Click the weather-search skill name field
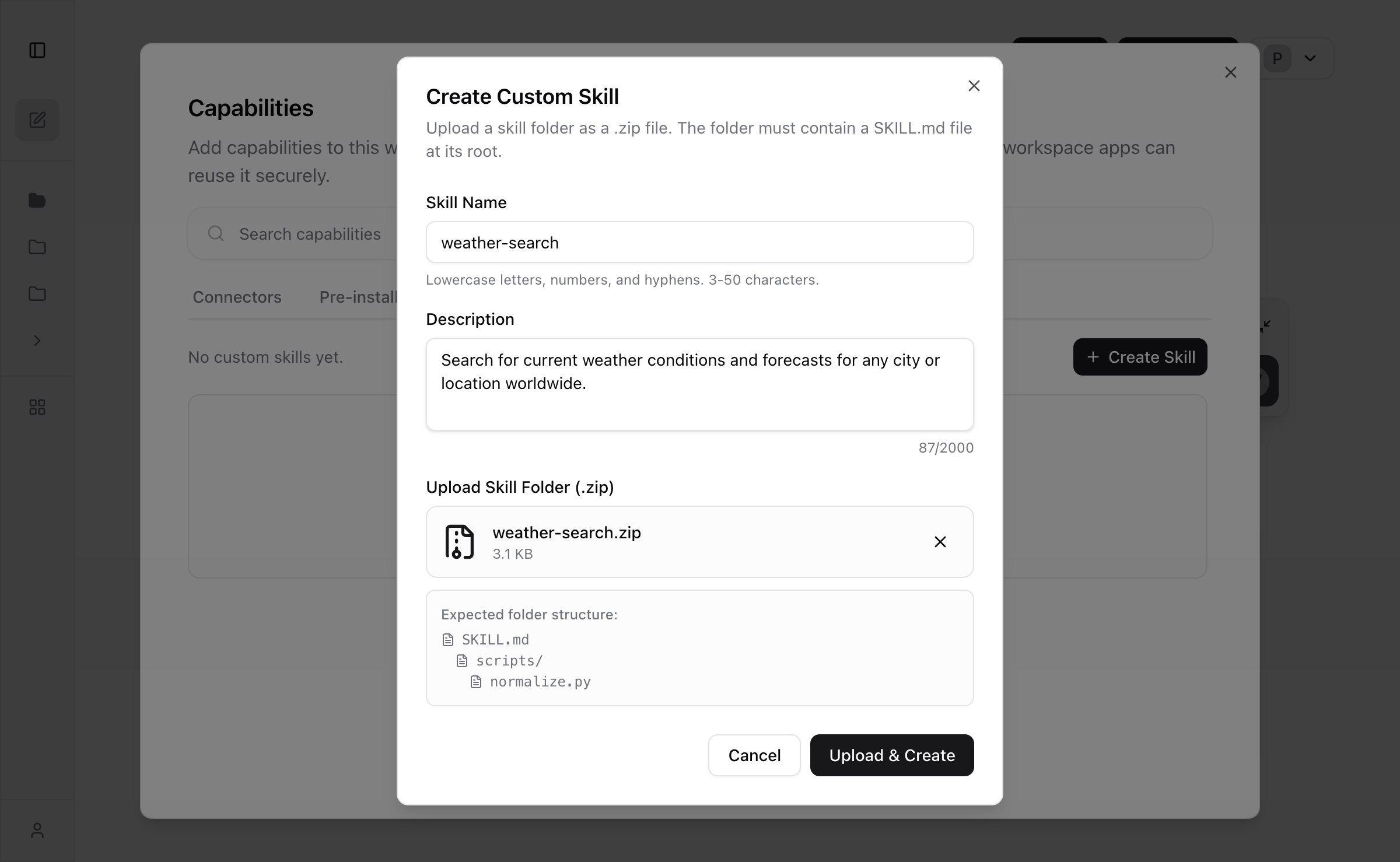Image resolution: width=1400 pixels, height=862 pixels. 699,242
